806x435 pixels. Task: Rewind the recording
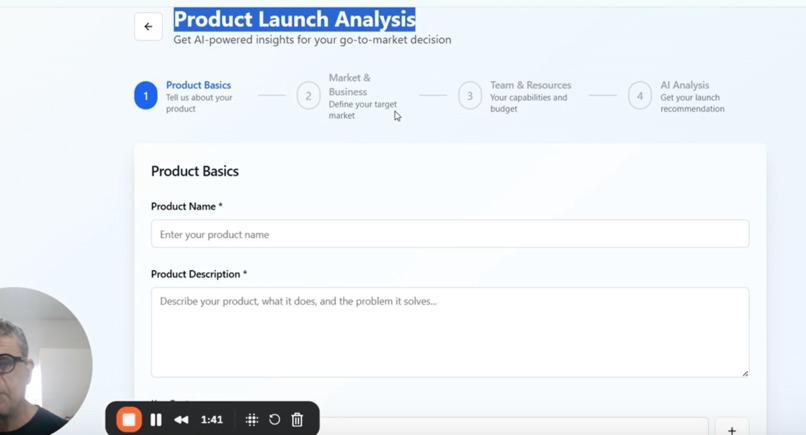click(x=181, y=420)
